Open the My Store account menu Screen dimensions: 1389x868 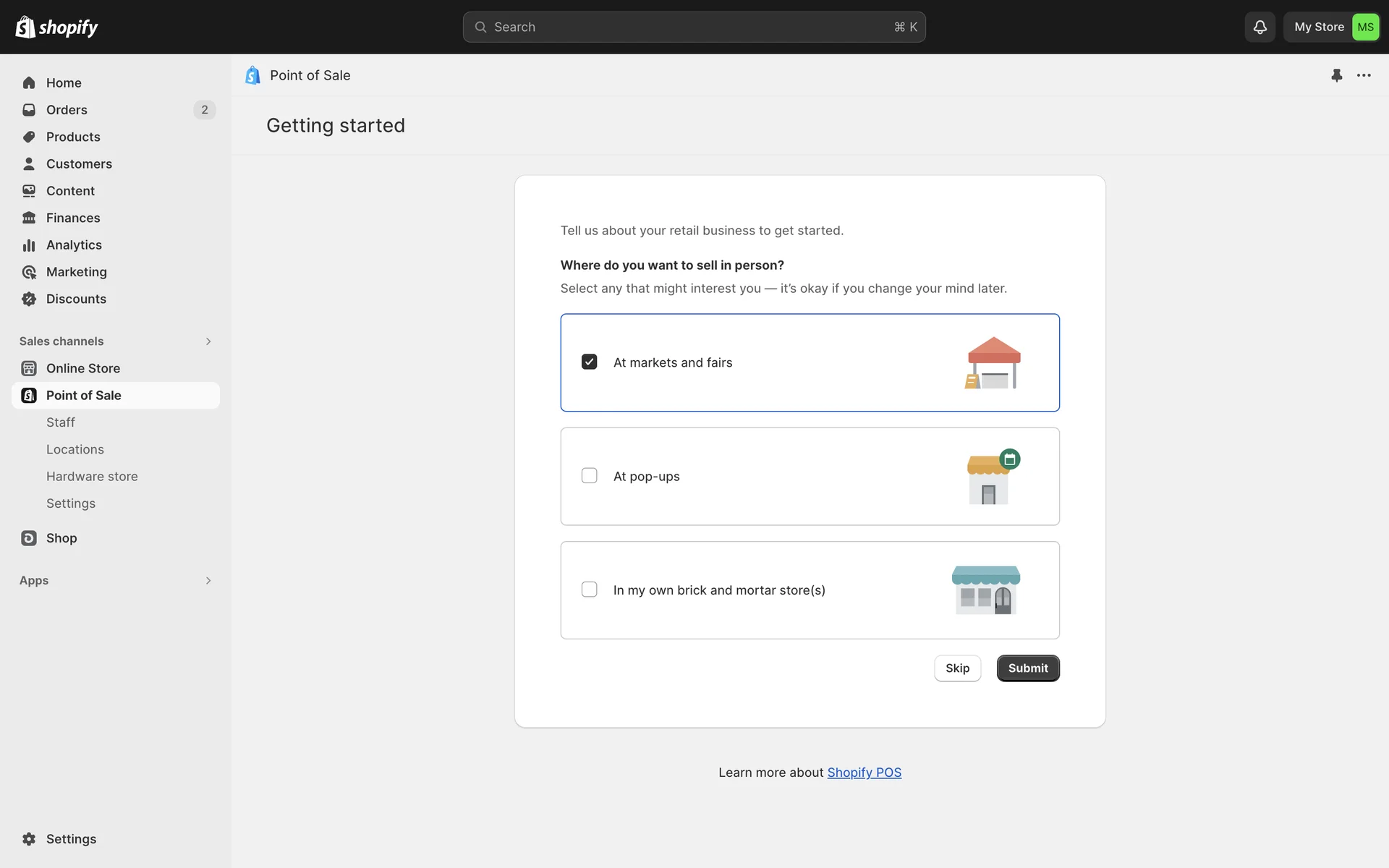pyautogui.click(x=1333, y=27)
